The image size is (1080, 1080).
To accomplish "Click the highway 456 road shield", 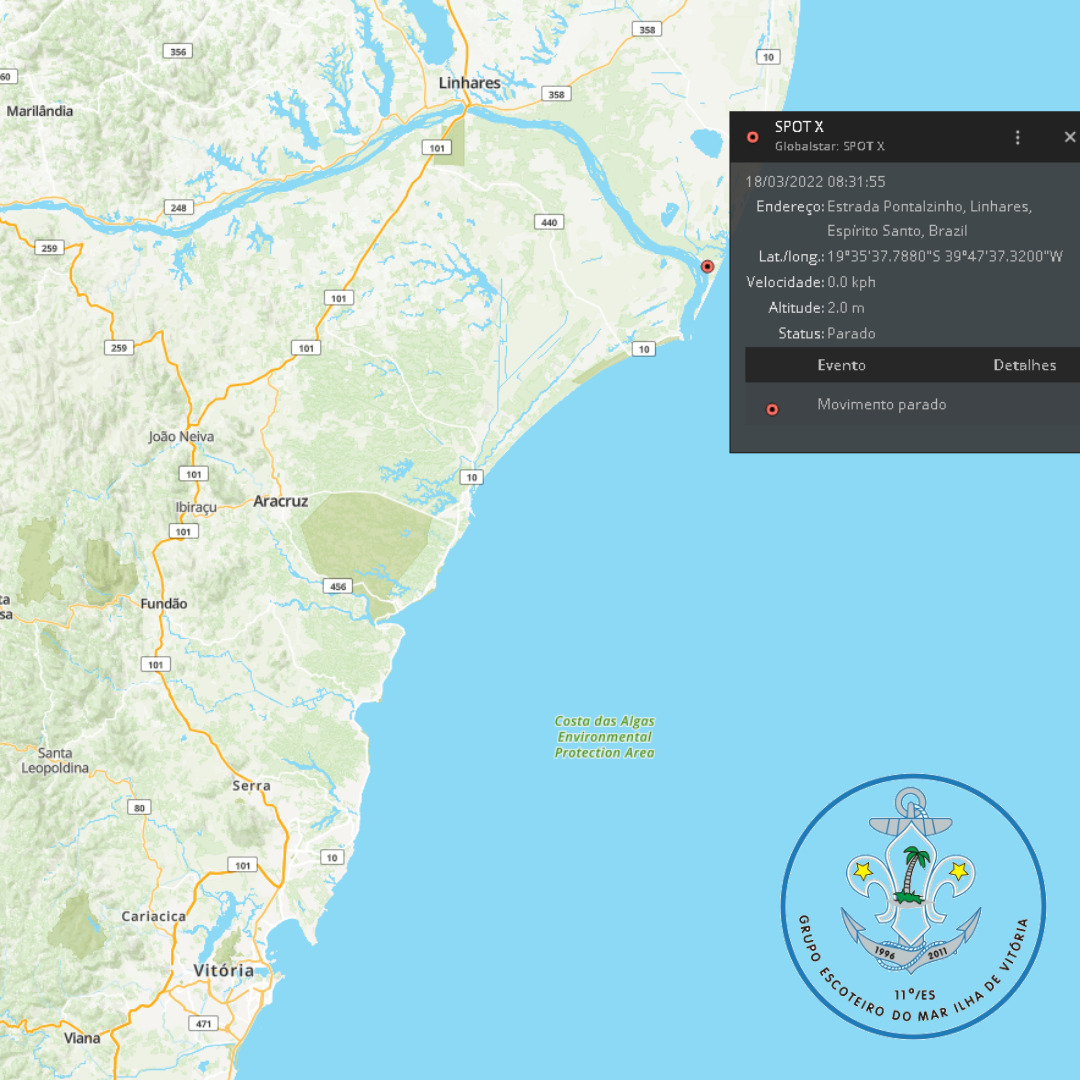I will 338,586.
